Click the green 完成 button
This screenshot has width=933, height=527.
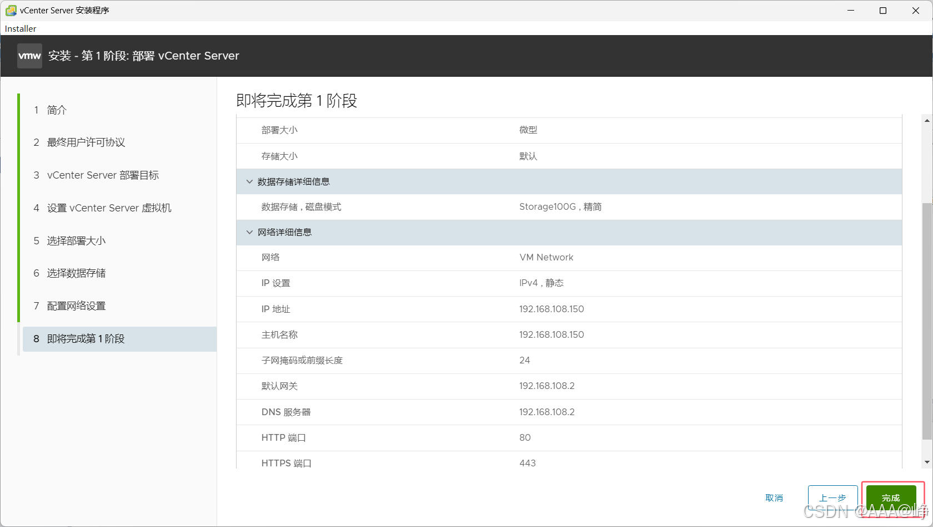[891, 498]
